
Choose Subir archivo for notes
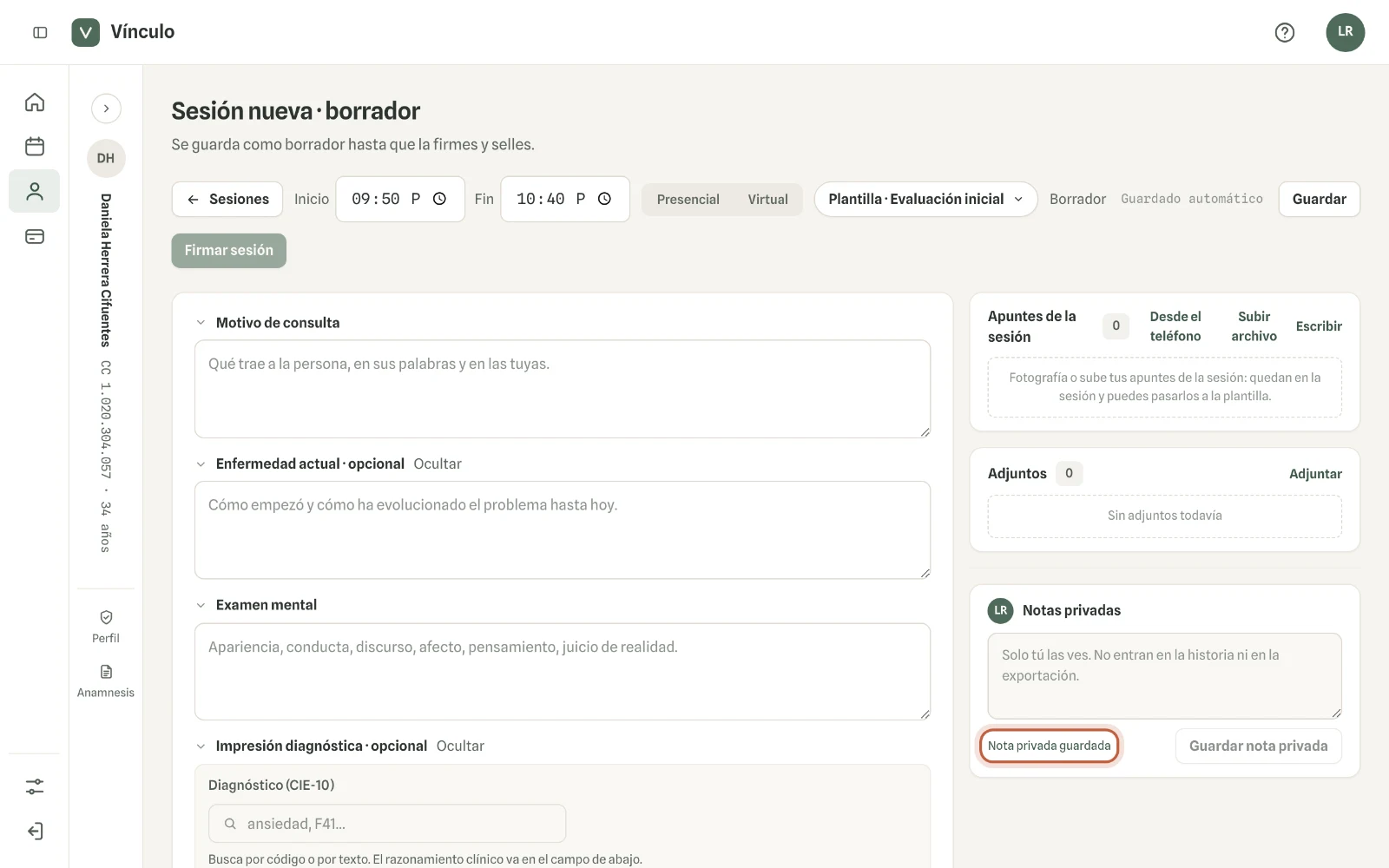pos(1254,326)
